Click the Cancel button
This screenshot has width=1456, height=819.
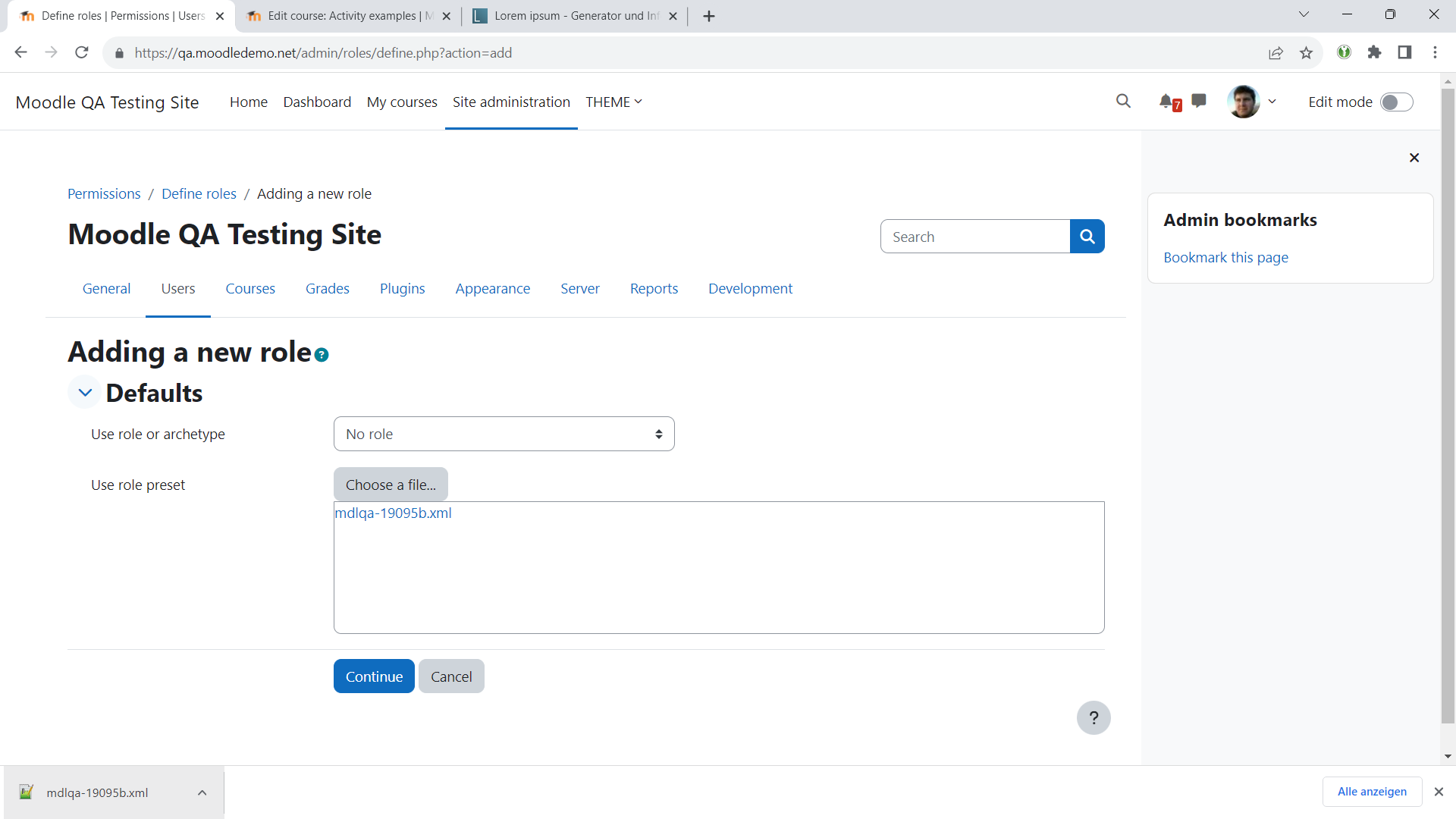click(x=451, y=676)
